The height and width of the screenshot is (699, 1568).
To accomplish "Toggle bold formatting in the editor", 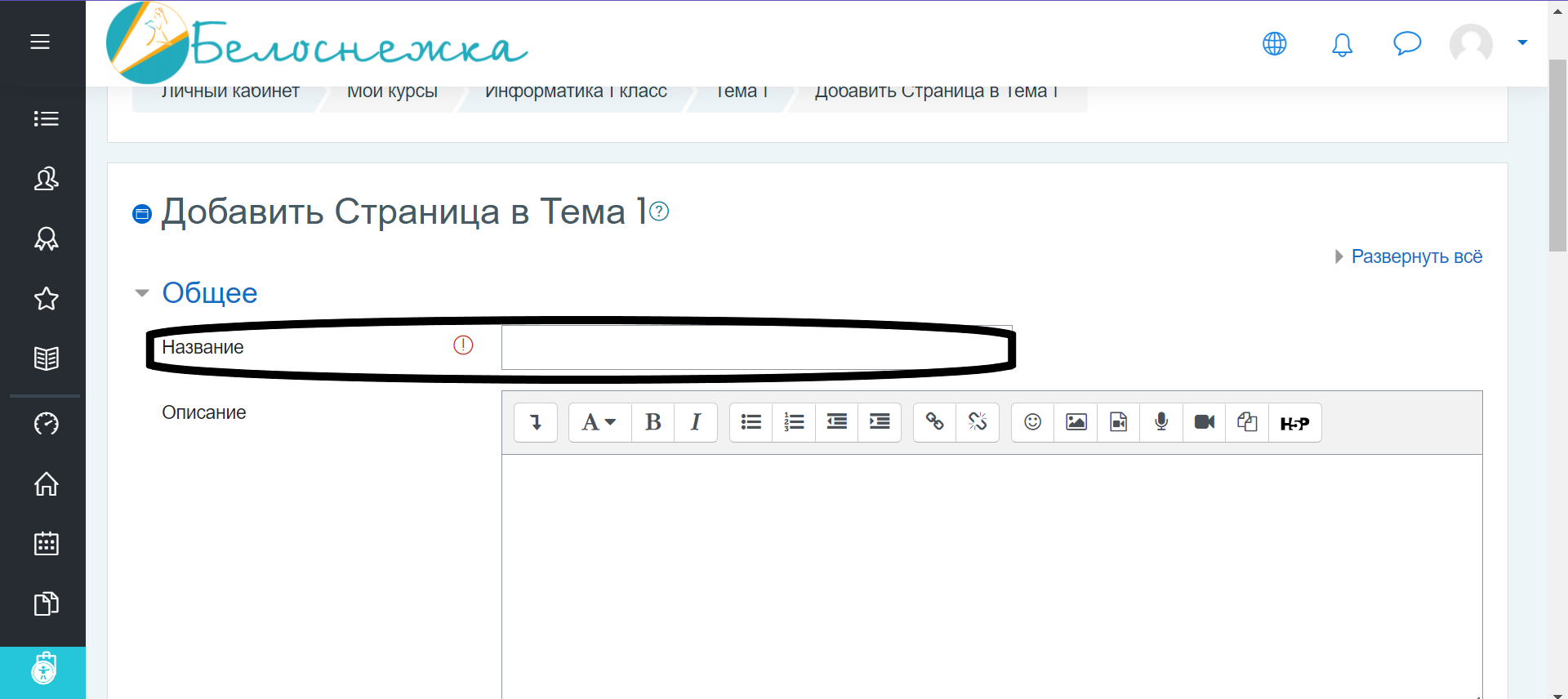I will click(653, 422).
